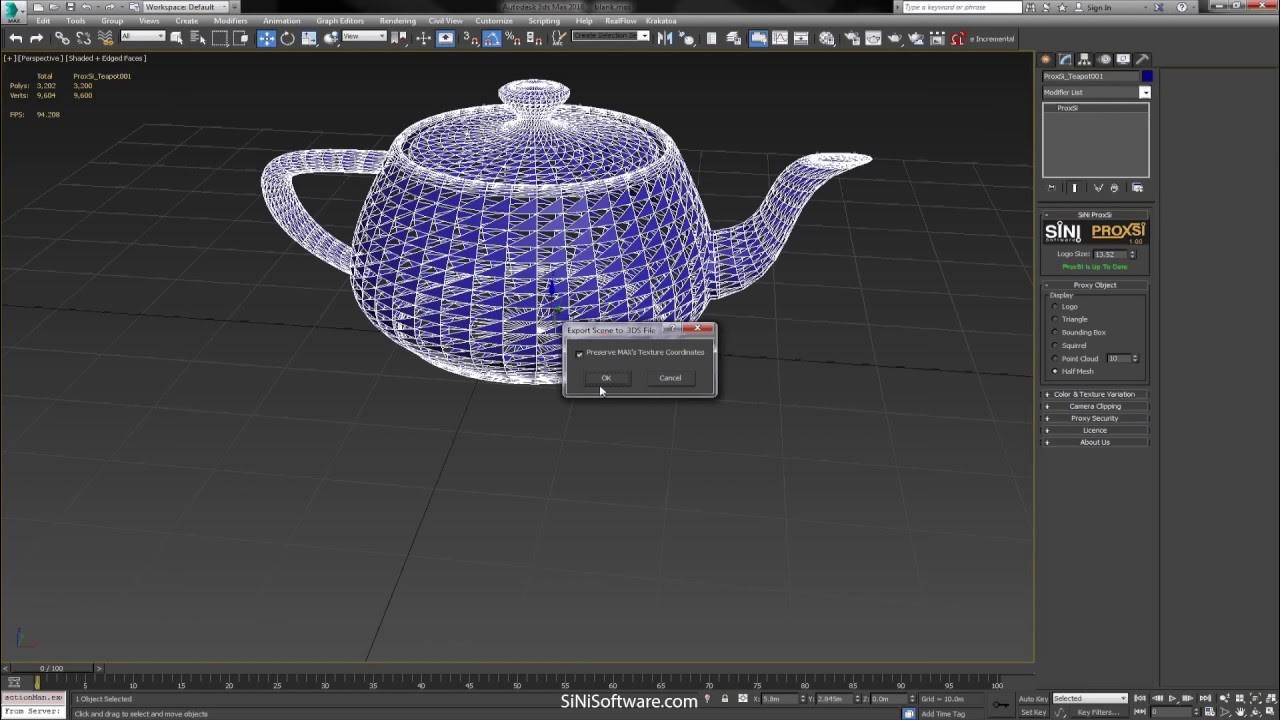Click OK in the Export Scene dialog
Viewport: 1280px width, 720px height.
(606, 378)
